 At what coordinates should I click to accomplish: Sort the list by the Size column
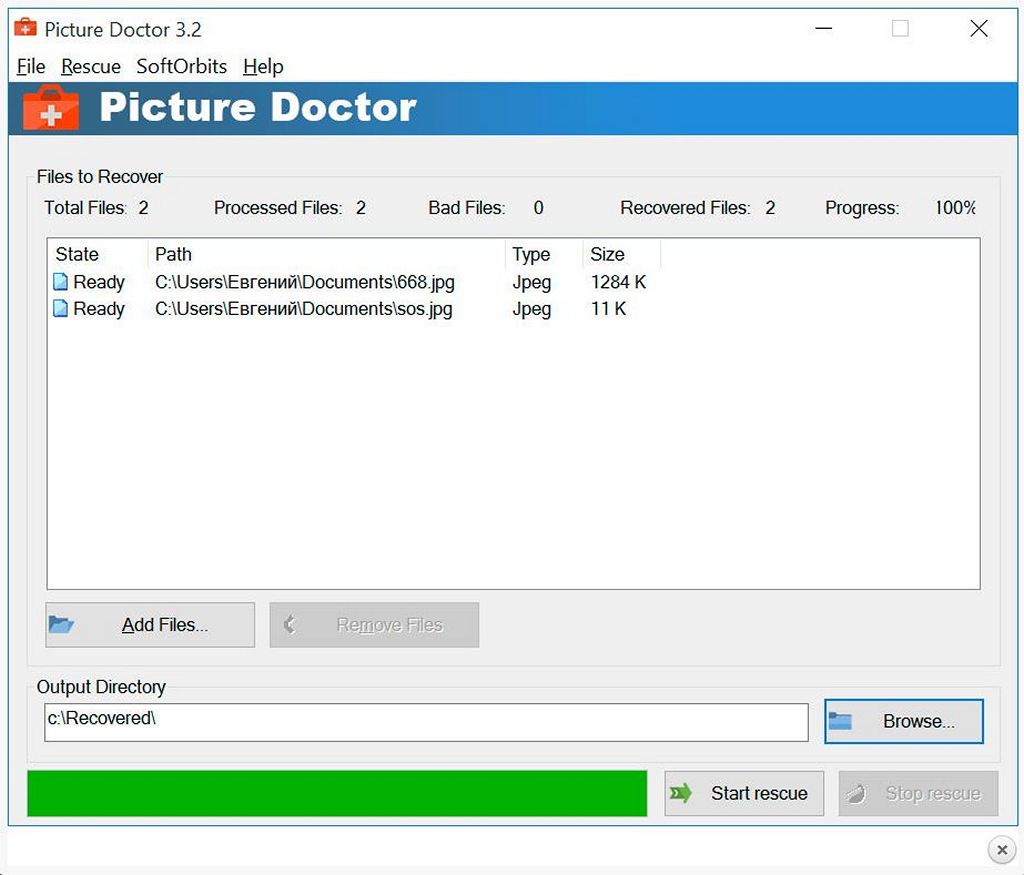(621, 254)
